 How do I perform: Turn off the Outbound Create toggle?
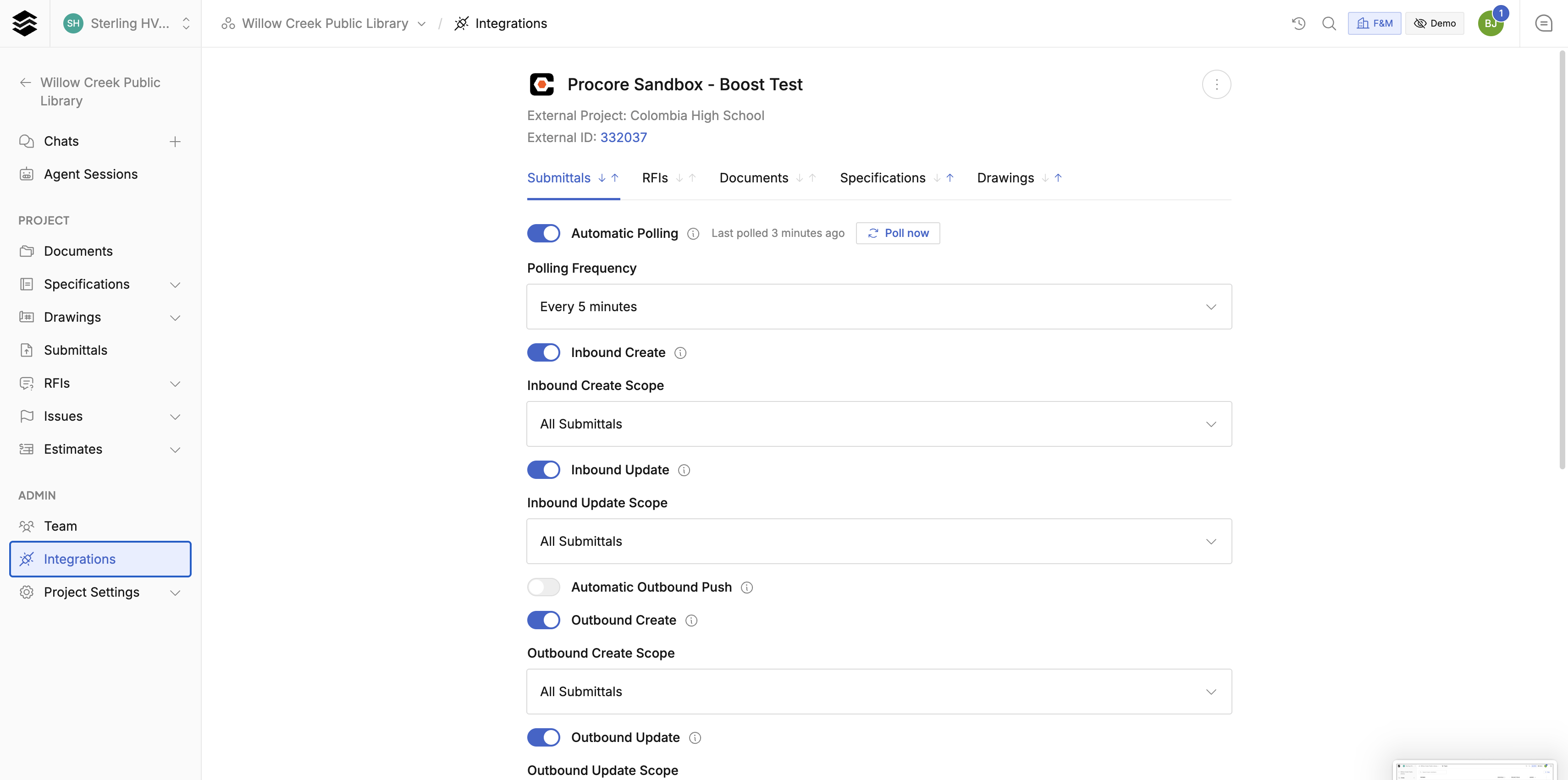(x=543, y=620)
